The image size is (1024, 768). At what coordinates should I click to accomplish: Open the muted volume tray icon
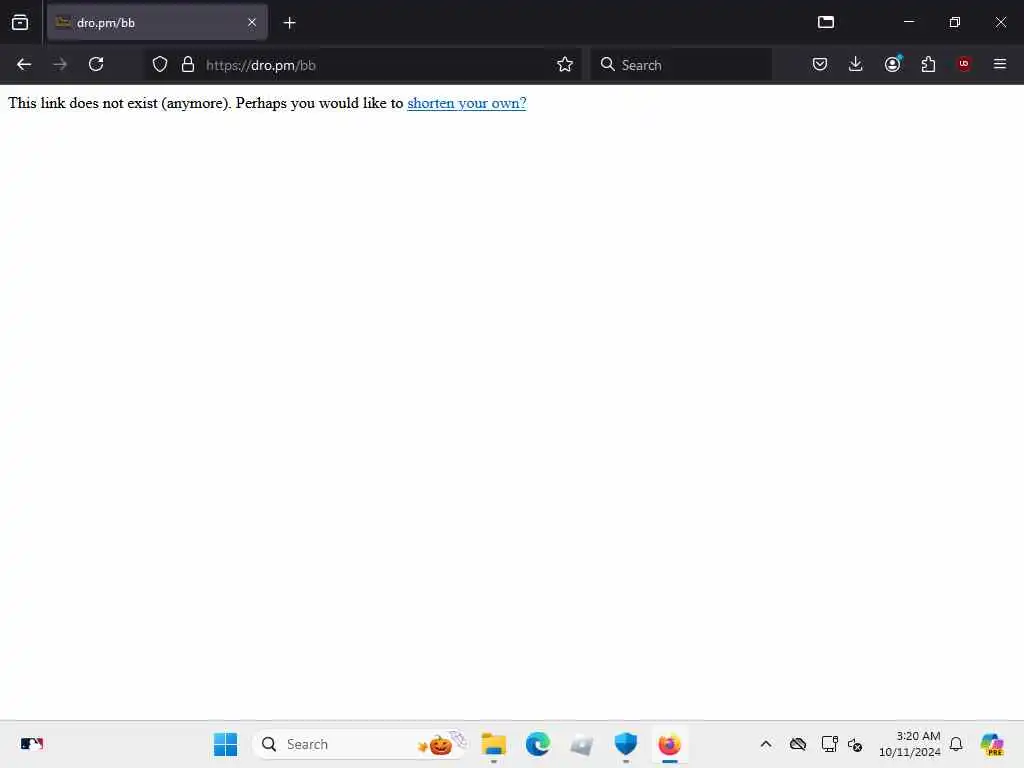point(855,744)
